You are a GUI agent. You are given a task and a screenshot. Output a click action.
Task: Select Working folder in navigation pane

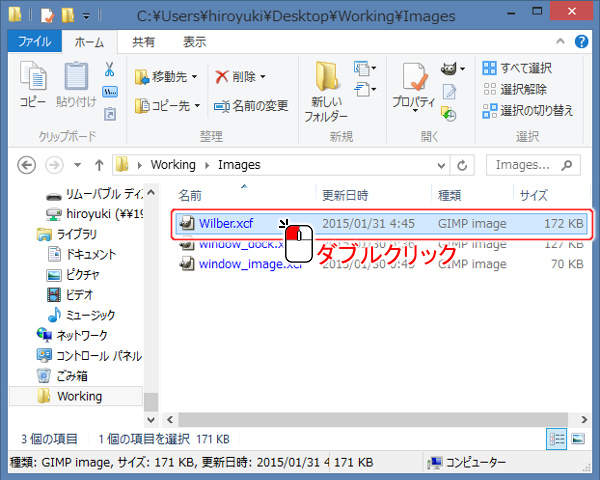[70, 396]
